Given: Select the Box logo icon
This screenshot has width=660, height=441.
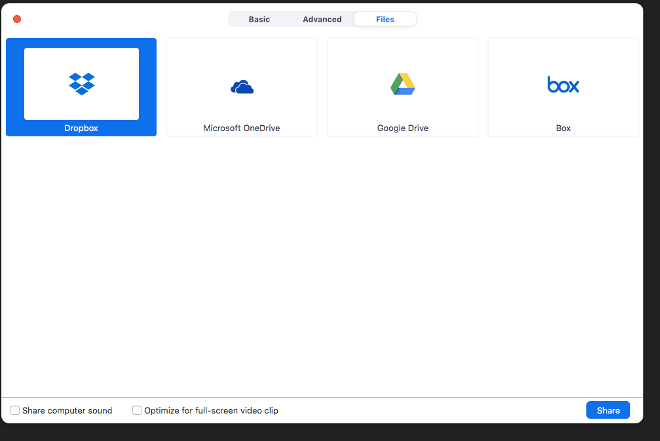Looking at the screenshot, I should 563,85.
